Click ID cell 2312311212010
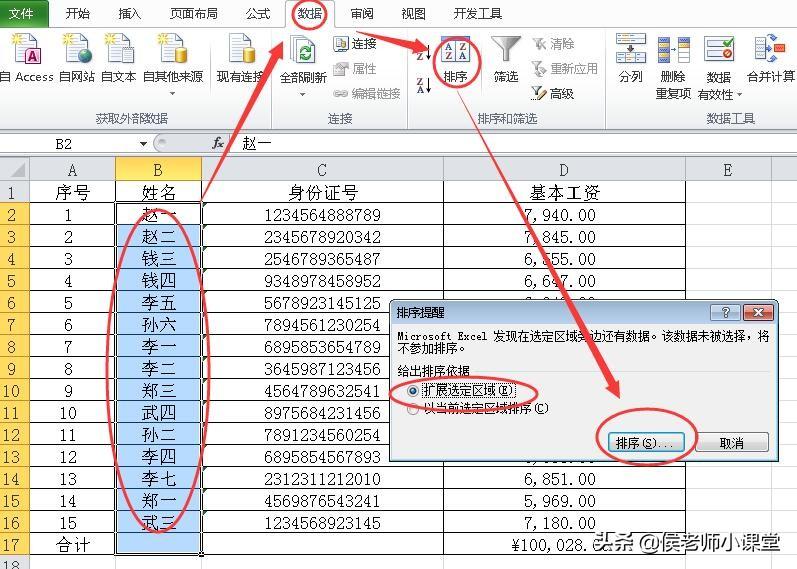797x569 pixels. click(322, 478)
